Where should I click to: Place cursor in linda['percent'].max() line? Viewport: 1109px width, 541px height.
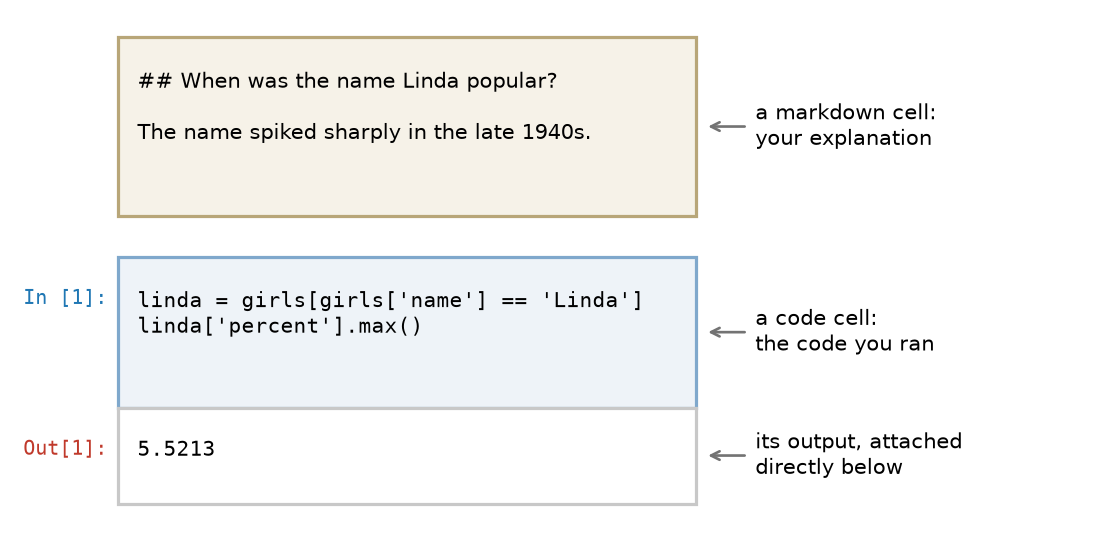279,327
